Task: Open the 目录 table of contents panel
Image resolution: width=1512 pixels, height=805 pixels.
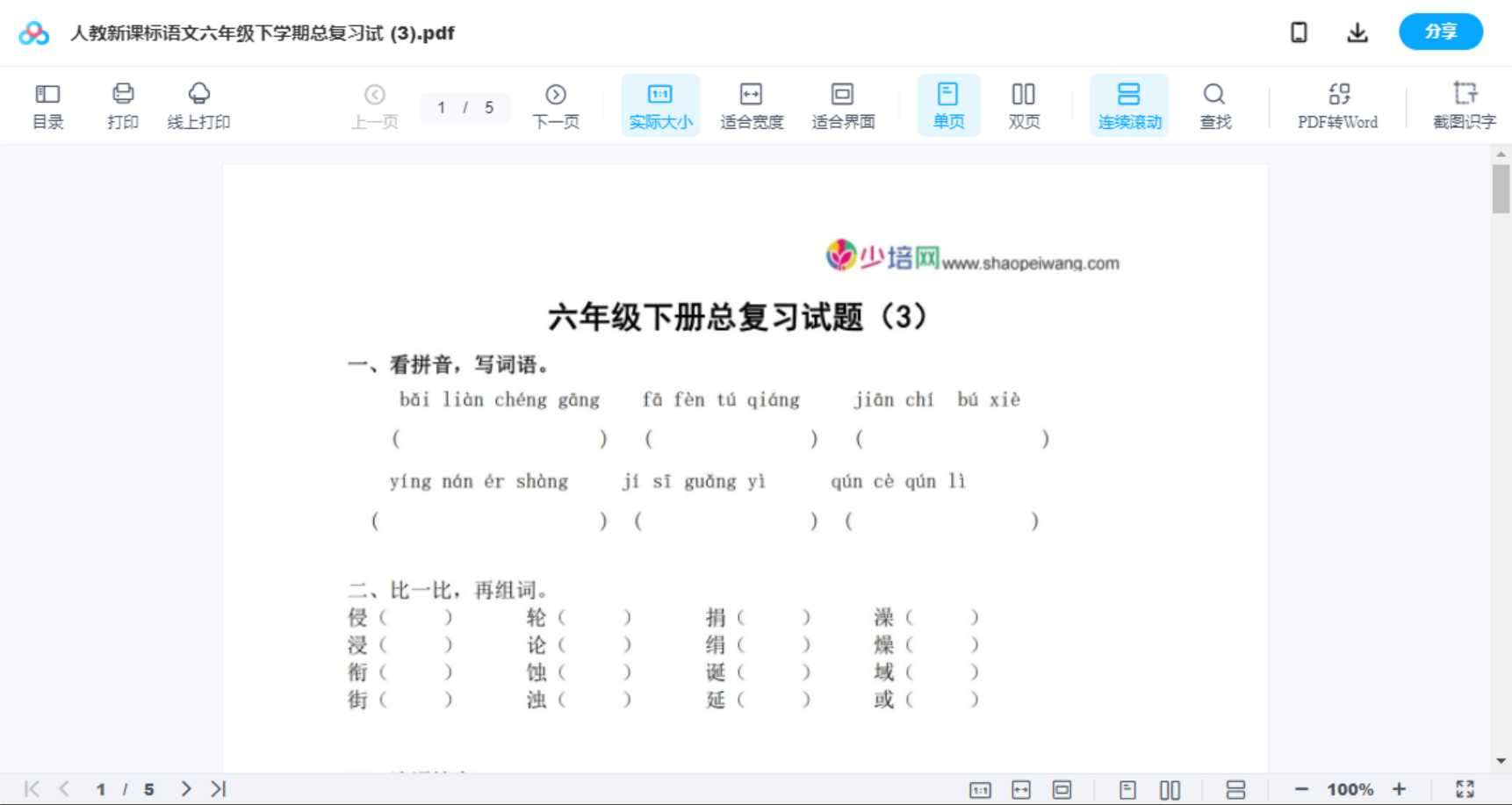Action: point(47,104)
